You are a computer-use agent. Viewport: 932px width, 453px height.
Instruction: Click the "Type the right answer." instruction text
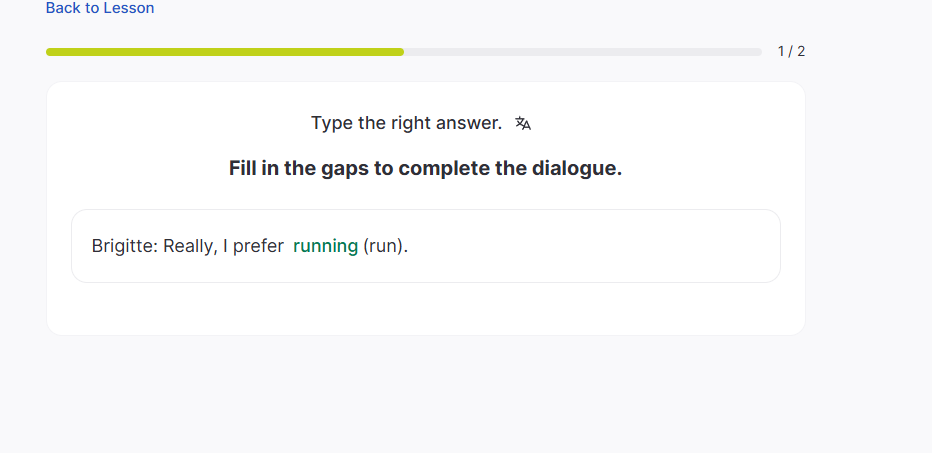click(406, 123)
